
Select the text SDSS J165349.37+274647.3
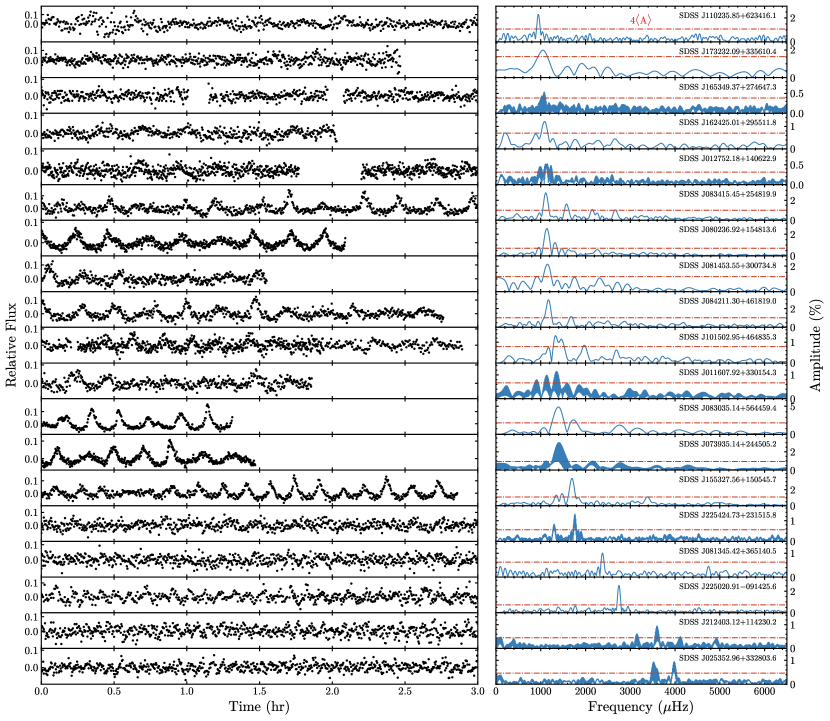click(727, 87)
